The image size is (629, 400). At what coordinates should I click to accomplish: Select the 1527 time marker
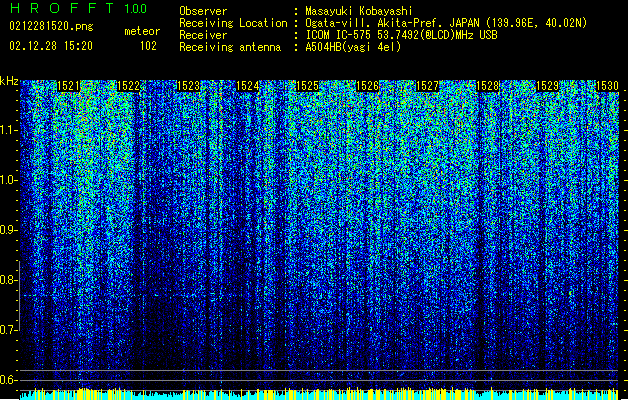click(x=427, y=86)
